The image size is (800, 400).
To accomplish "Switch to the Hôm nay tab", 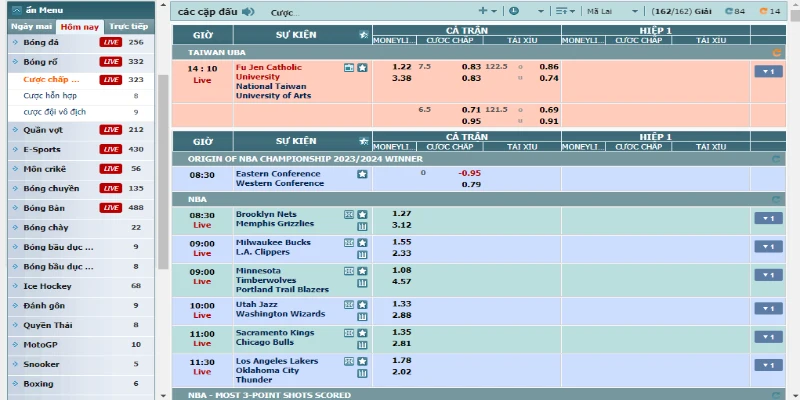I will pyautogui.click(x=80, y=27).
